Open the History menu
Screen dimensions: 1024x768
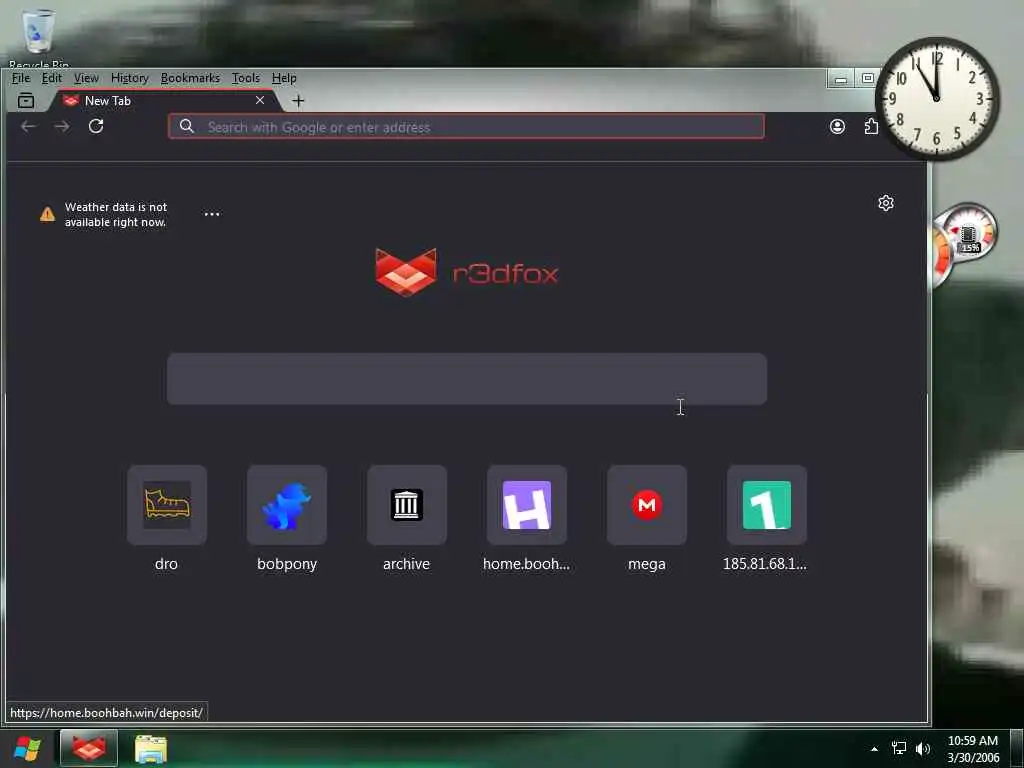coord(129,78)
